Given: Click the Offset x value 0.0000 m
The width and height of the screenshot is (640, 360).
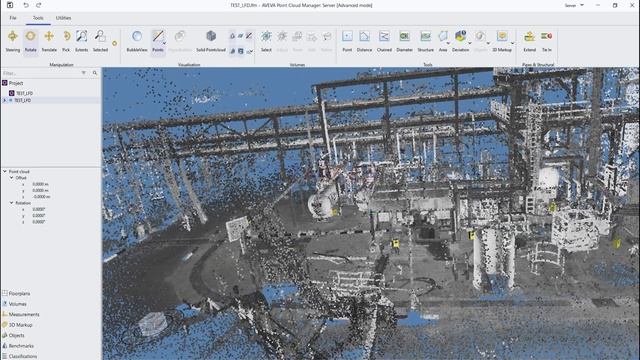Looking at the screenshot, I should (x=40, y=184).
